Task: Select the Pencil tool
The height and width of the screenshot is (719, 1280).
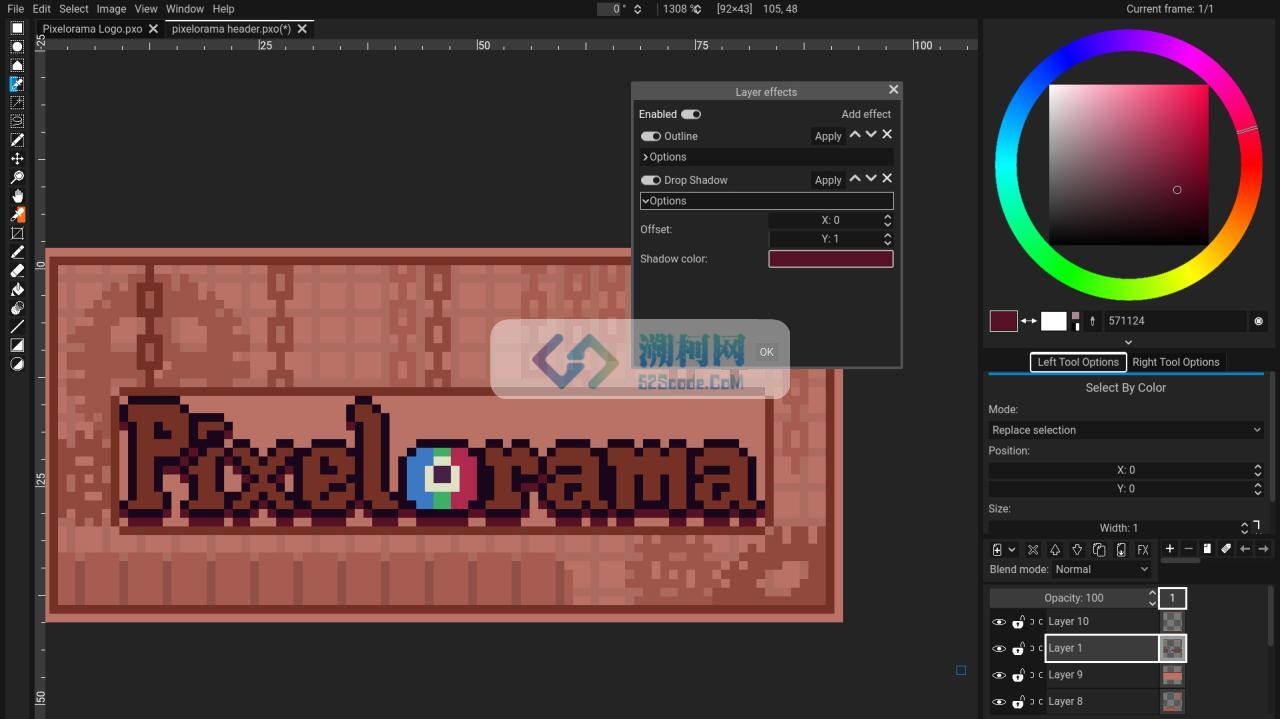Action: pos(17,252)
